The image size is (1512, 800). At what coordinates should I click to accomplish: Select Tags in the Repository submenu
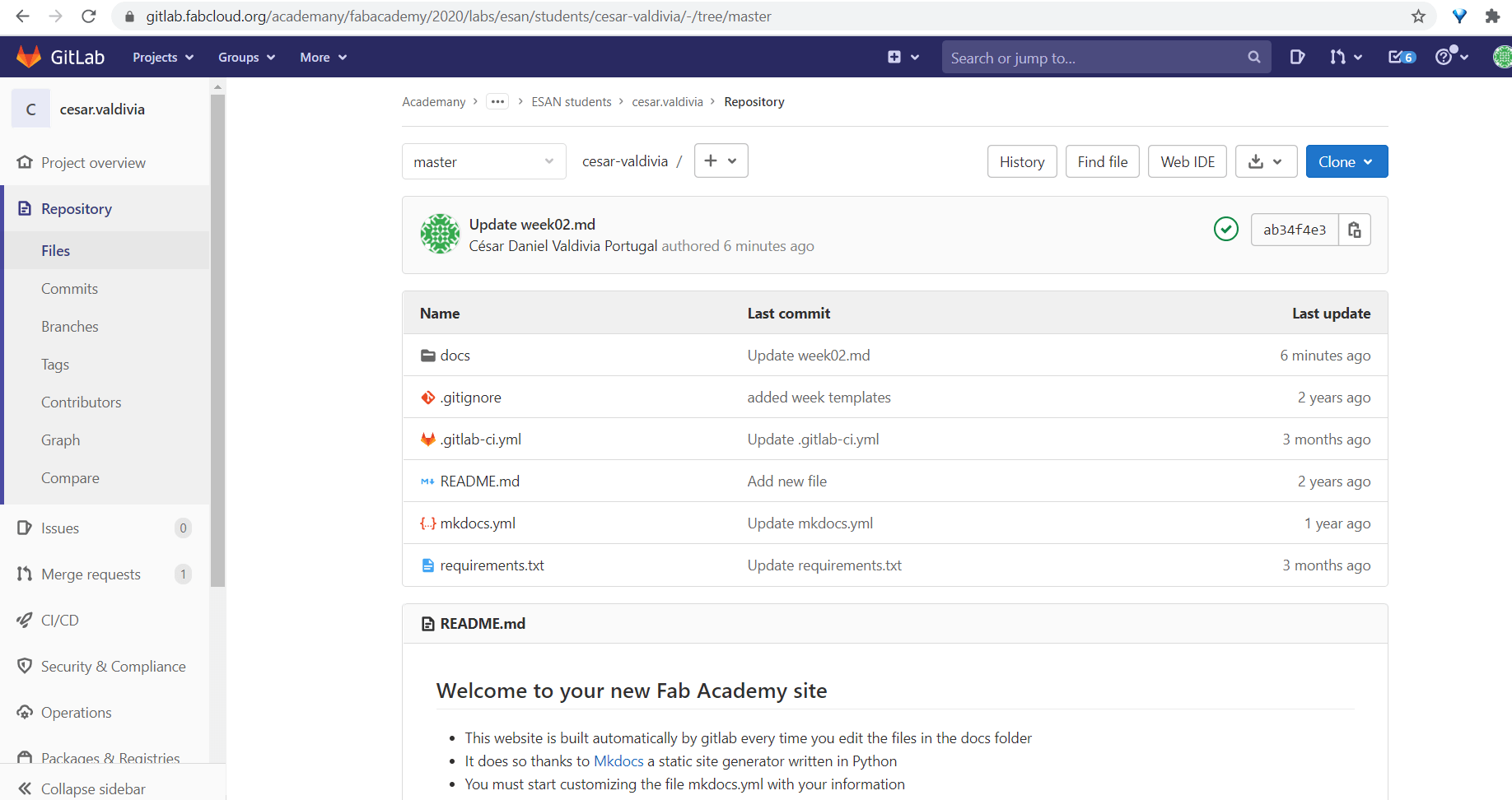click(55, 365)
